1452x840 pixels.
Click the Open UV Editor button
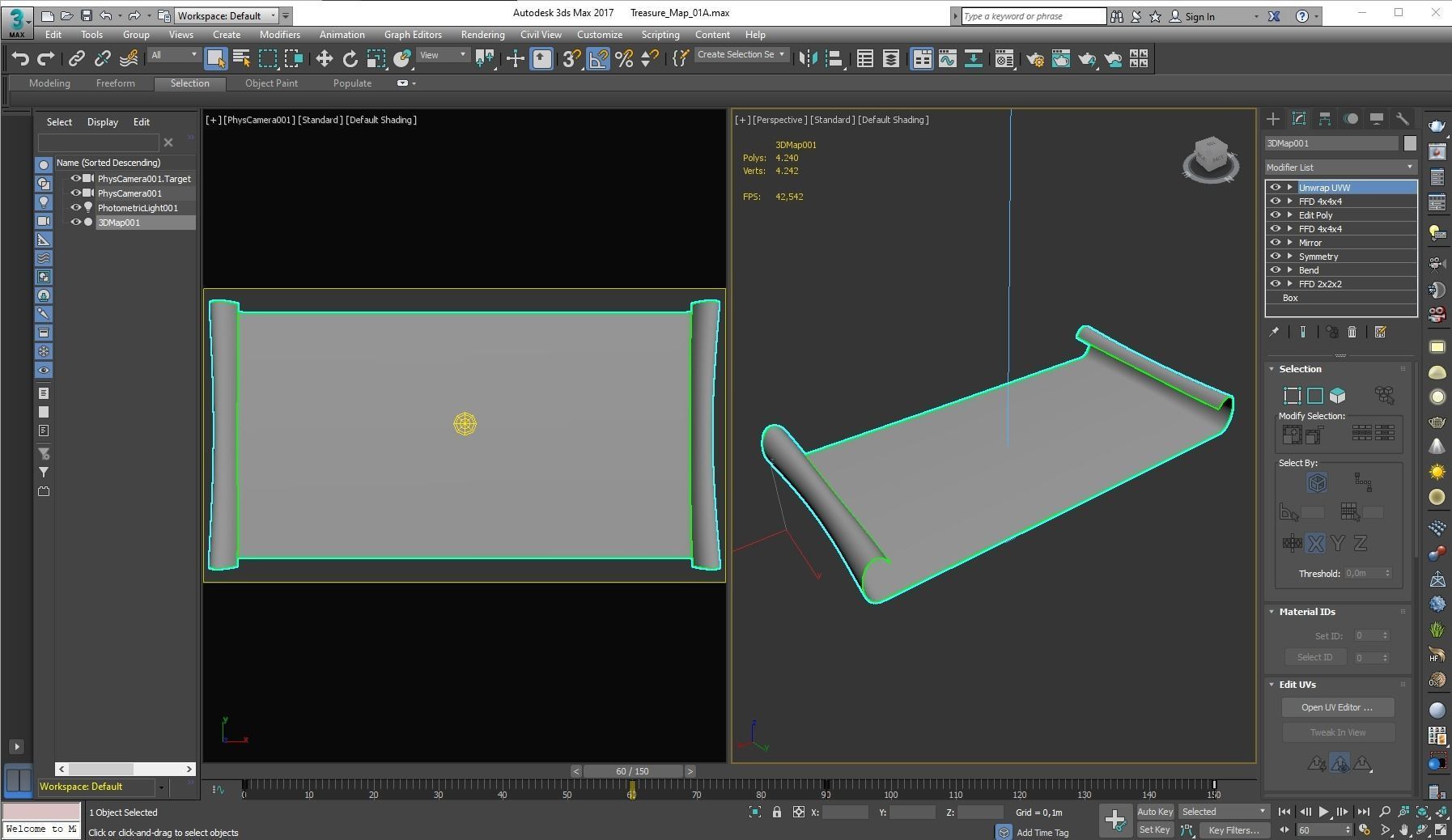click(x=1337, y=707)
